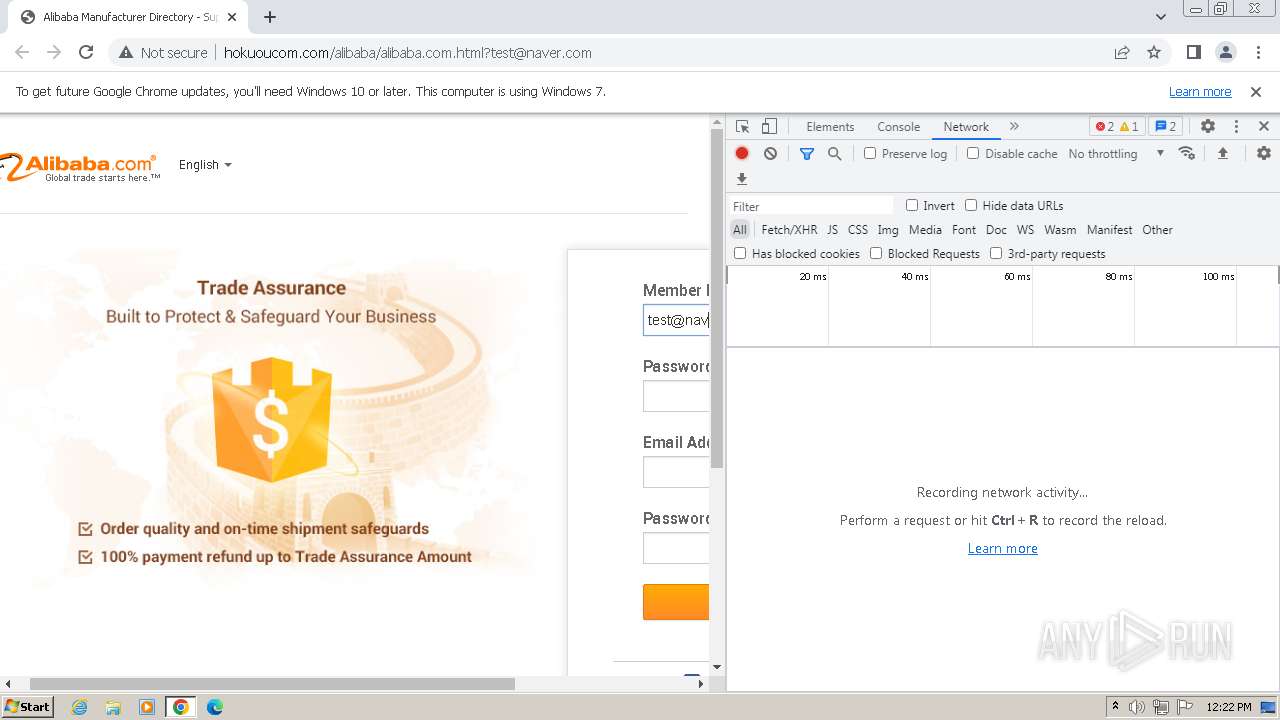Click the inspect element picker icon
1280x720 pixels.
click(x=742, y=127)
